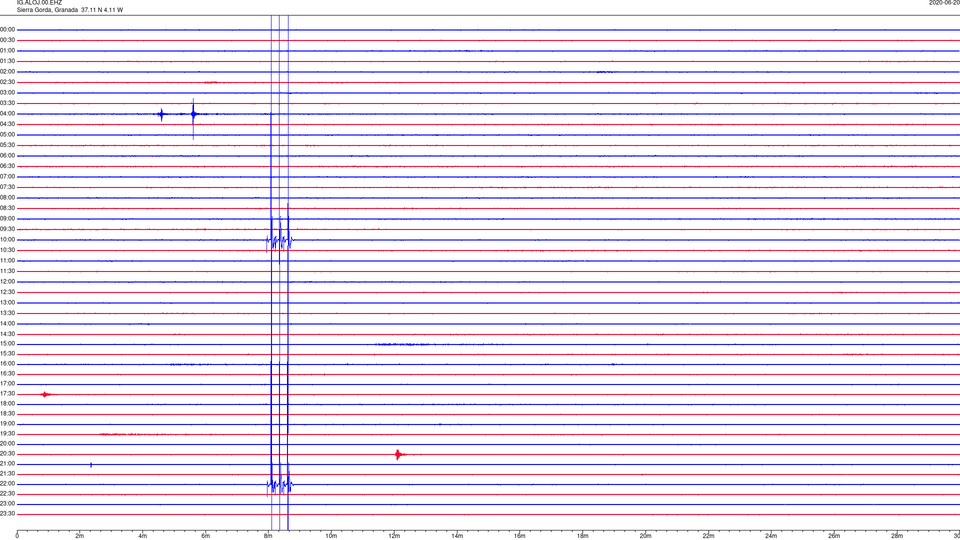Image resolution: width=960 pixels, height=540 pixels.
Task: Click the 11:30 time label
Action: 8,271
